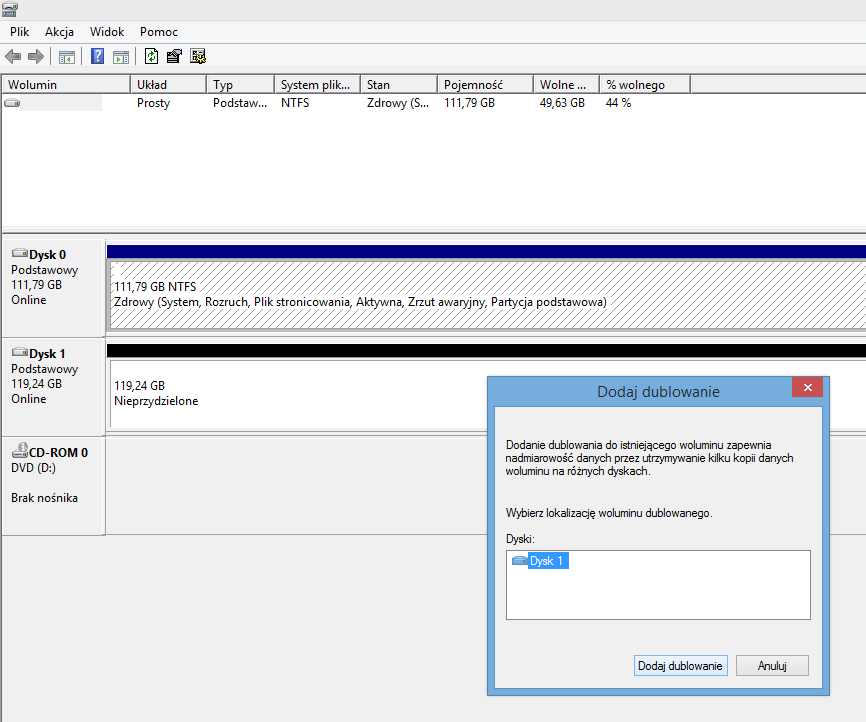The height and width of the screenshot is (722, 866).
Task: Toggle the action pane toolbar icon
Action: click(121, 56)
